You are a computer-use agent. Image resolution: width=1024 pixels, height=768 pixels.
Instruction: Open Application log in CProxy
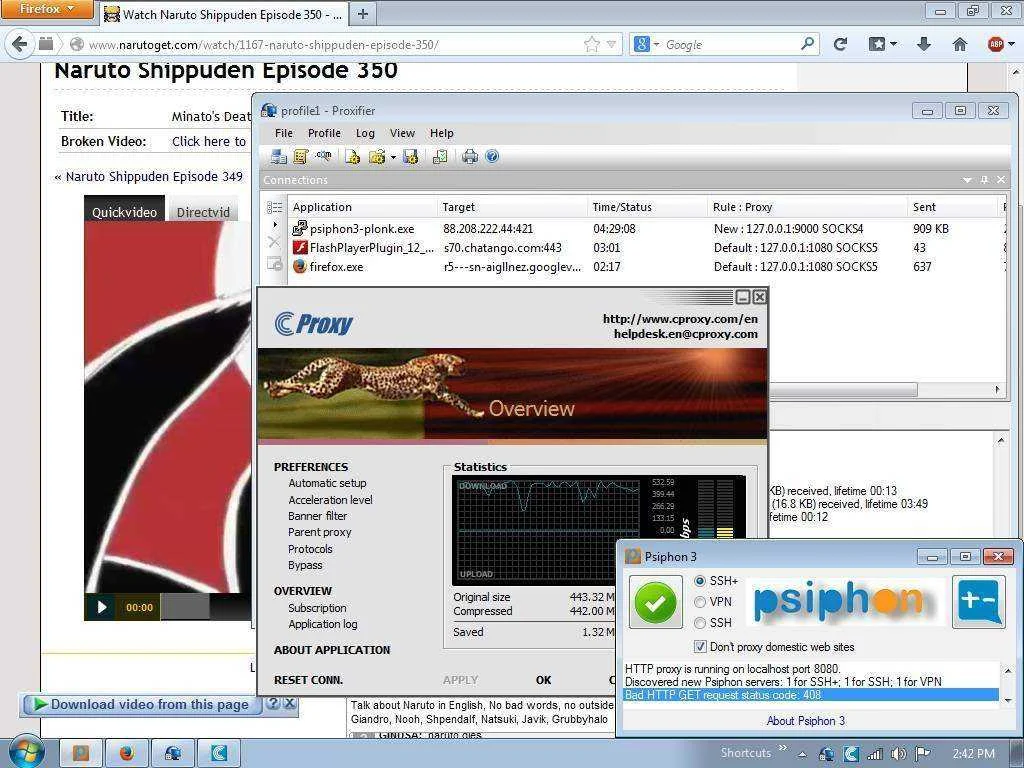[323, 624]
